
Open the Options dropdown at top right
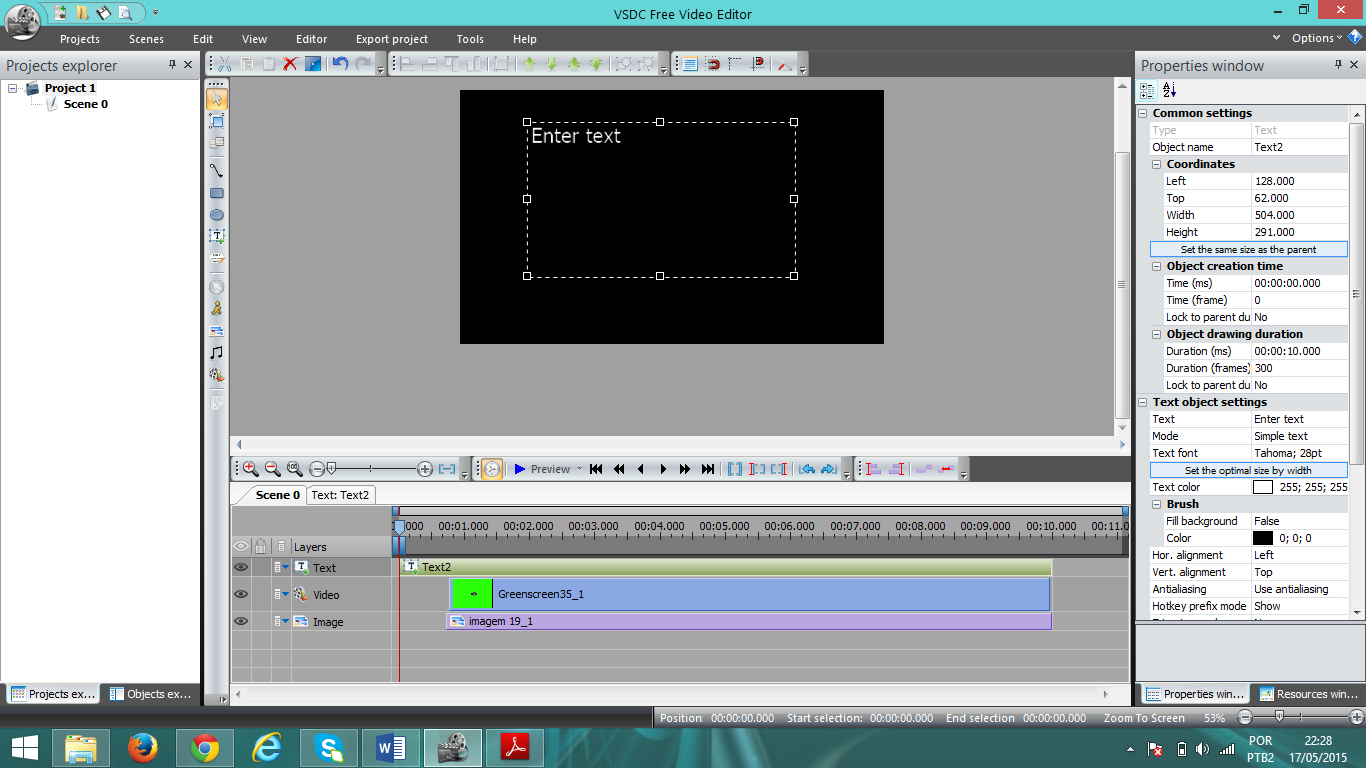click(x=1317, y=38)
